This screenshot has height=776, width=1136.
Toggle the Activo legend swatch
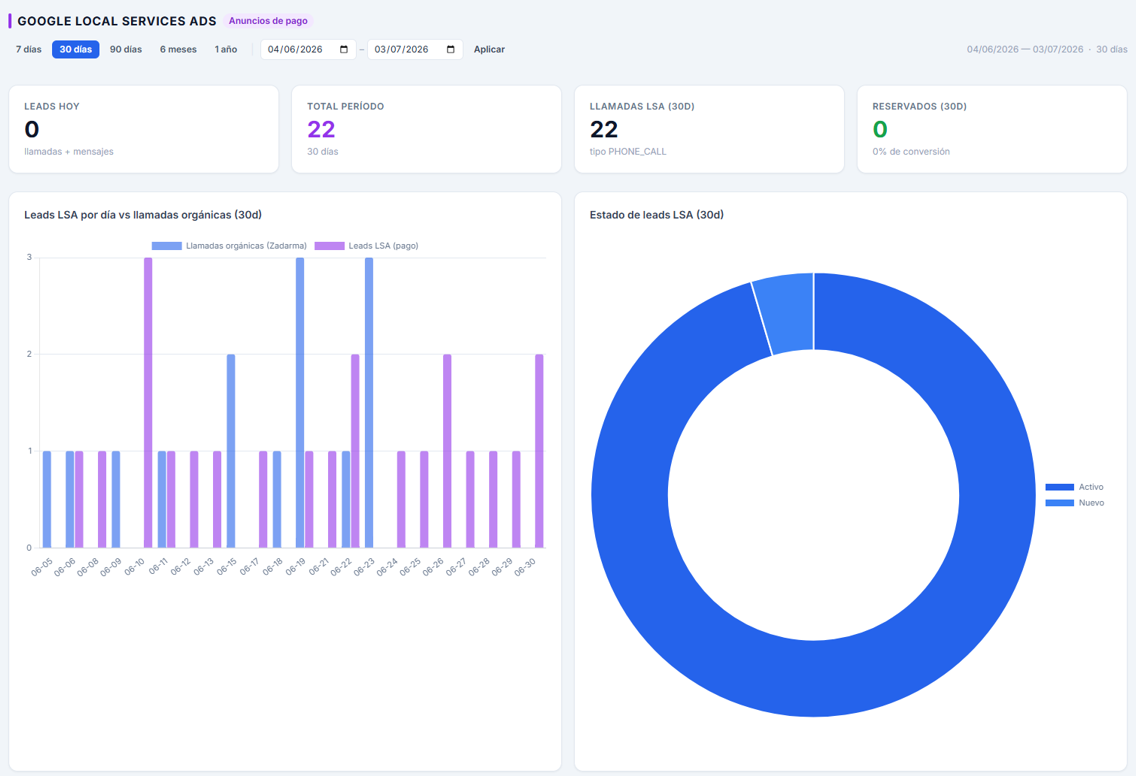pyautogui.click(x=1059, y=487)
